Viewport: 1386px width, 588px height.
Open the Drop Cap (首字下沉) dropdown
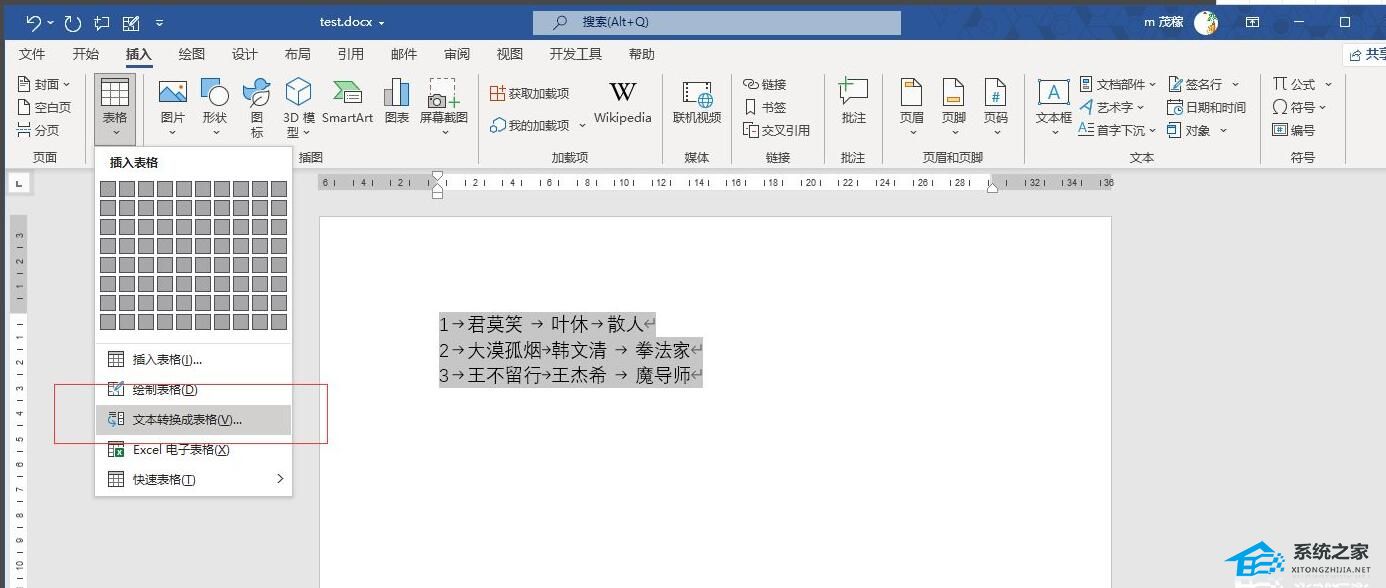1117,130
